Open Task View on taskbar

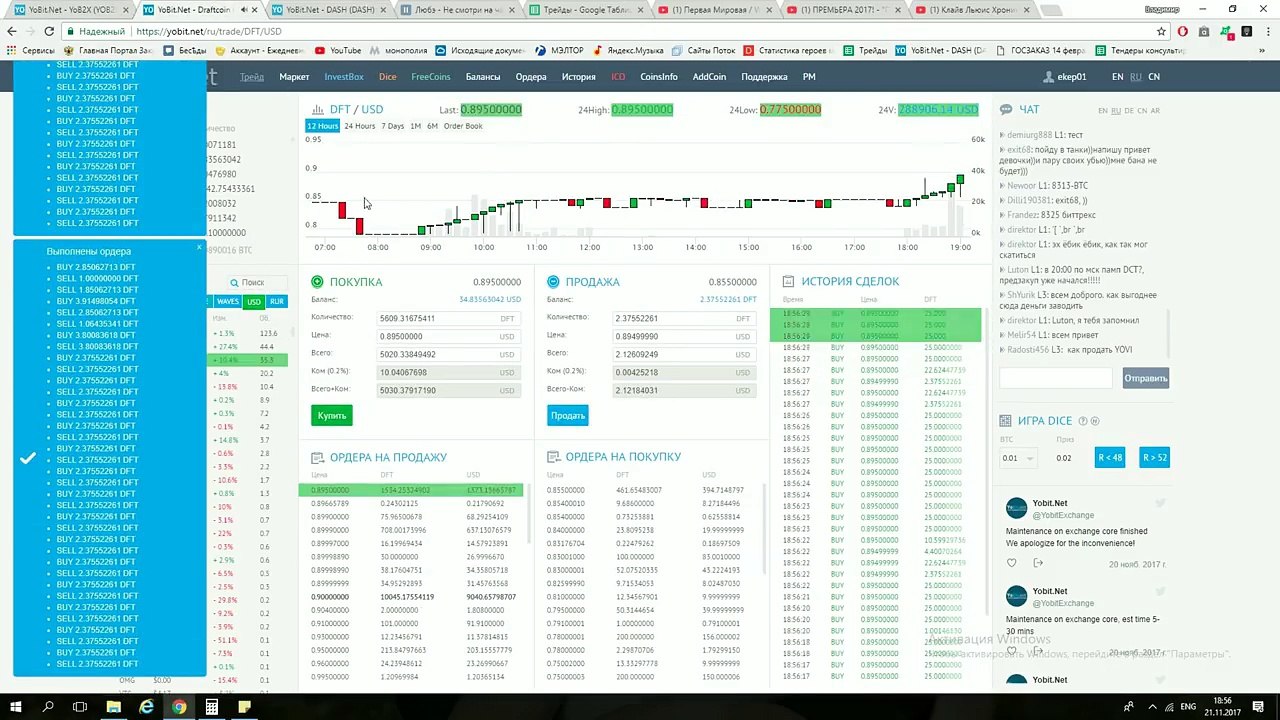81,707
